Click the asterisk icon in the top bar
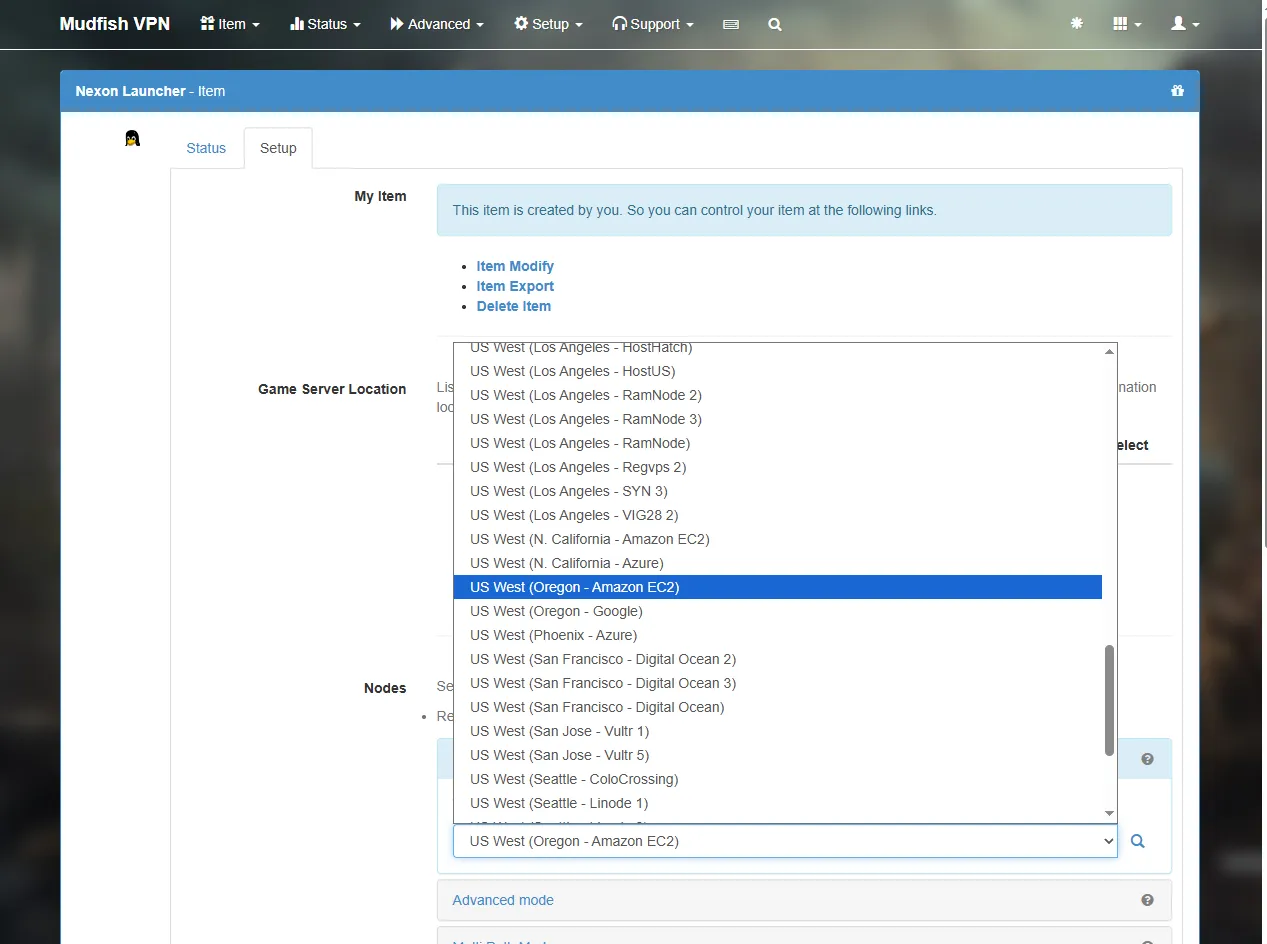 coord(1077,23)
